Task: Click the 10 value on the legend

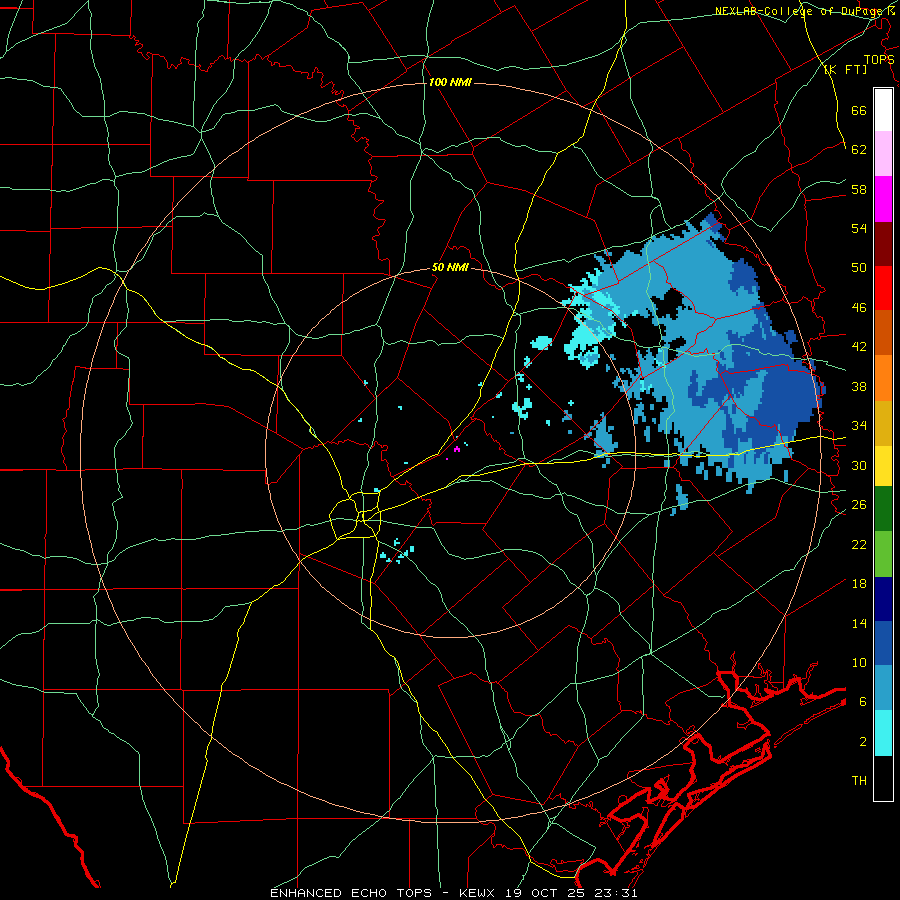Action: (x=859, y=662)
